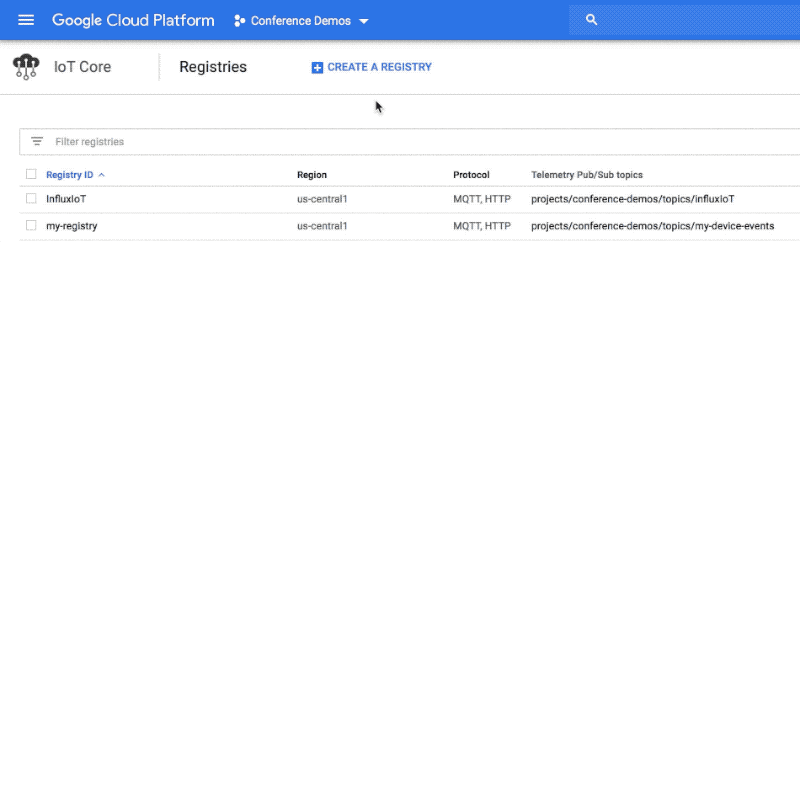
Task: Expand the project picker chevron
Action: click(x=362, y=20)
